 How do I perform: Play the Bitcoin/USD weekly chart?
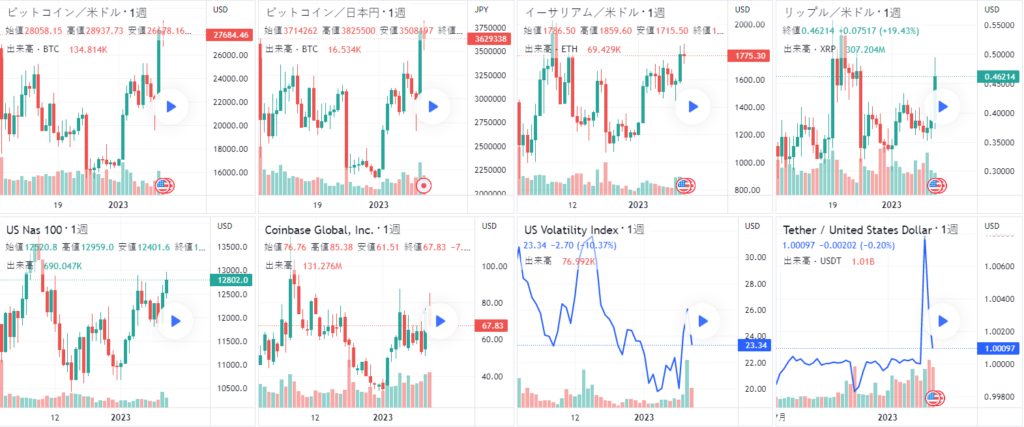pyautogui.click(x=171, y=107)
